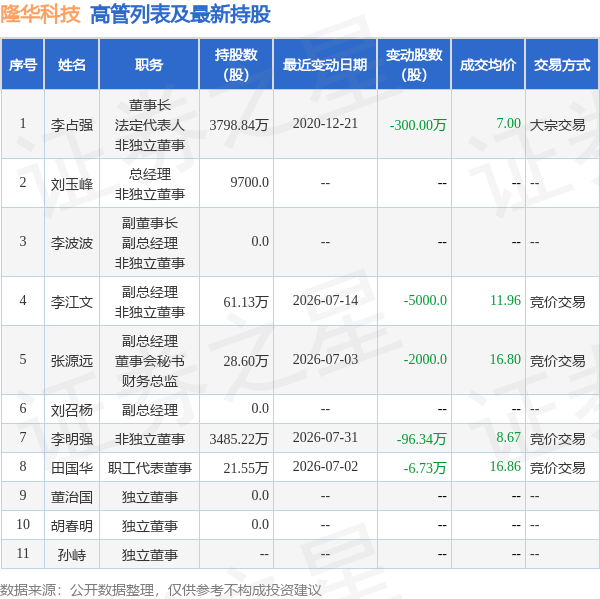Click 独立董事 in 胡春明 row
Screen dimensions: 600x599
pyautogui.click(x=150, y=526)
